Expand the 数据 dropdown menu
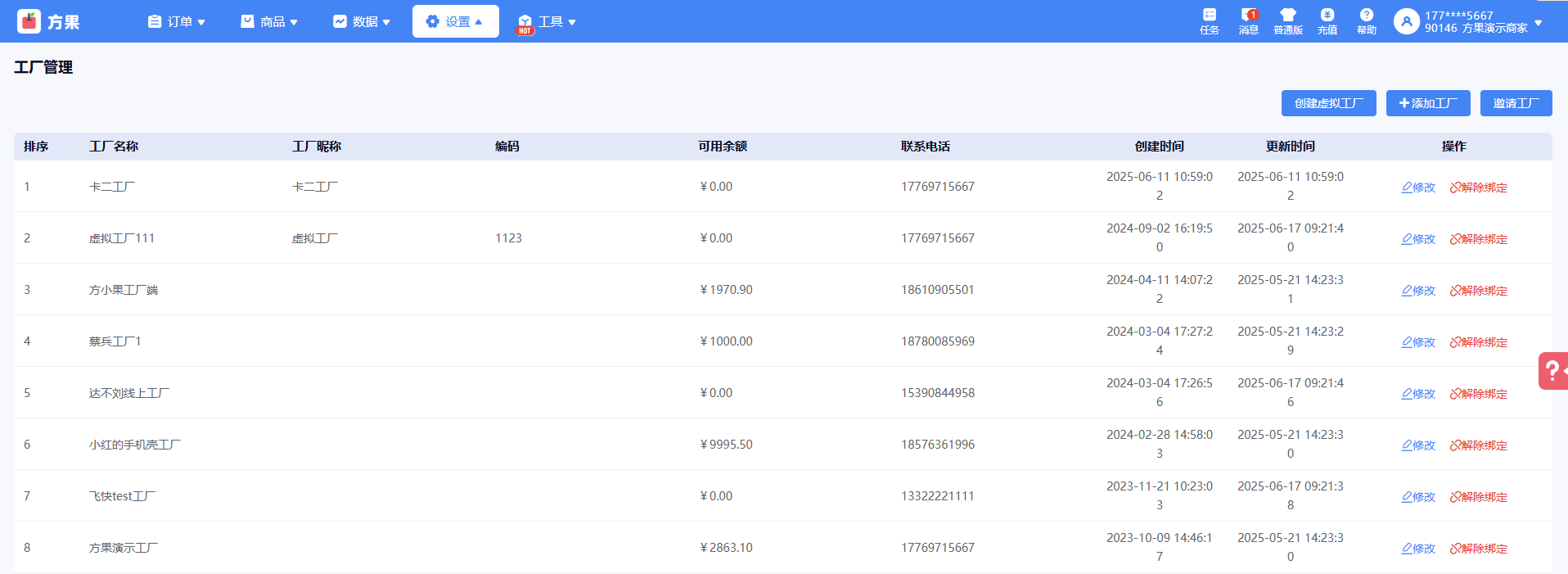The height and width of the screenshot is (574, 1568). click(x=362, y=22)
